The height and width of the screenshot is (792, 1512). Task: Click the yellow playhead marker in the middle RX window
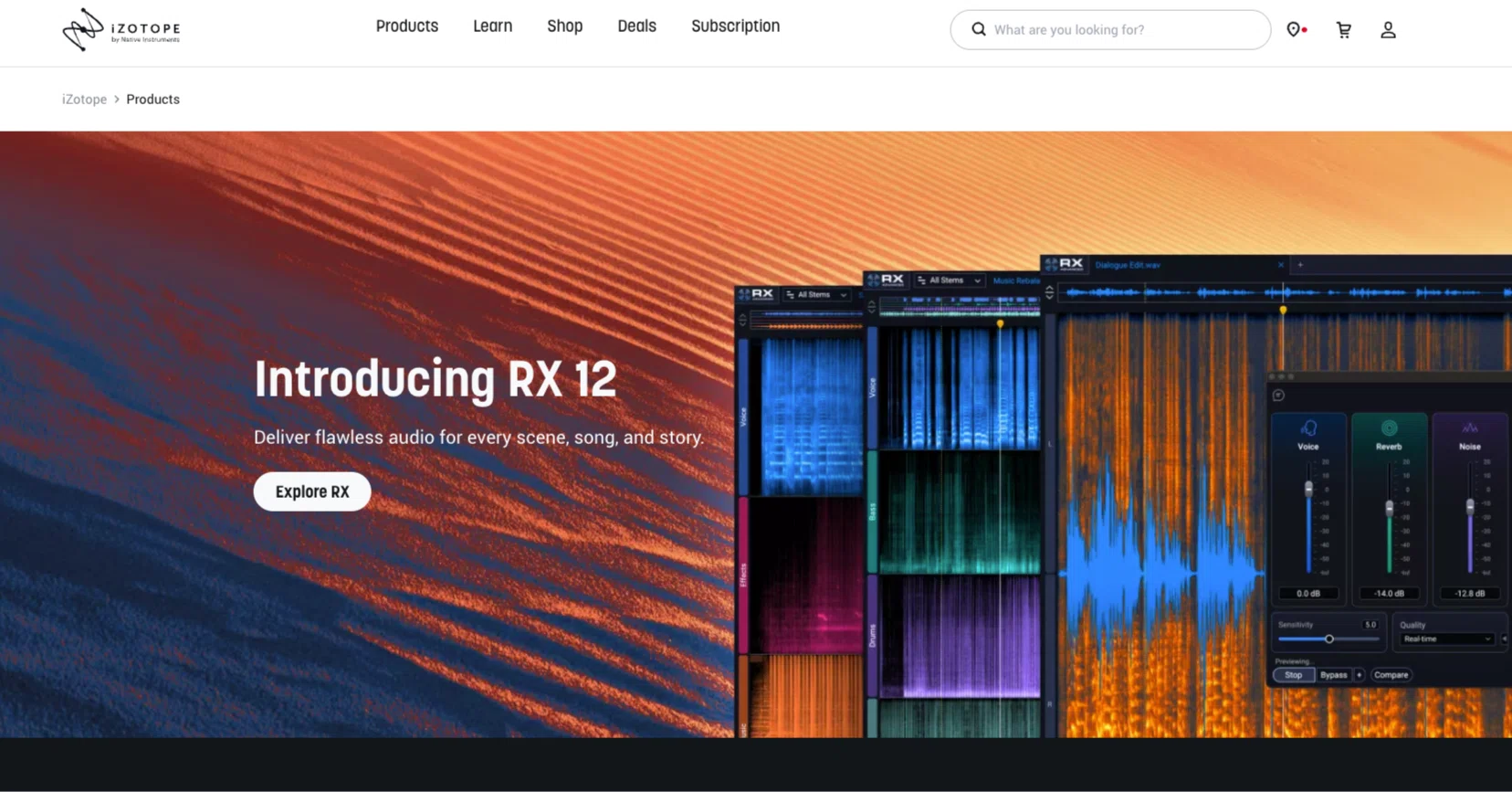click(x=1000, y=323)
